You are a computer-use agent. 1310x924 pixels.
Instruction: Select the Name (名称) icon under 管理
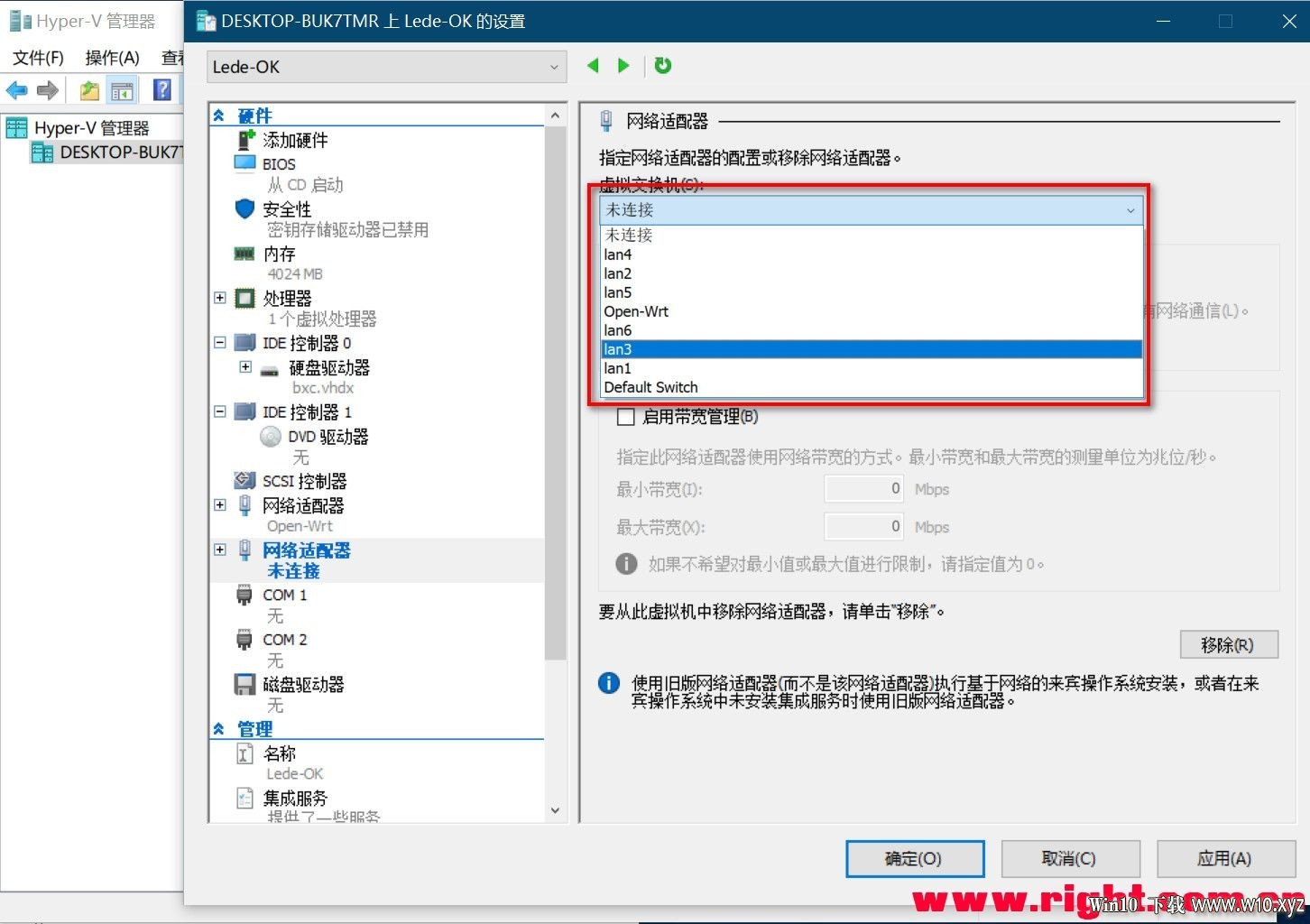(244, 753)
